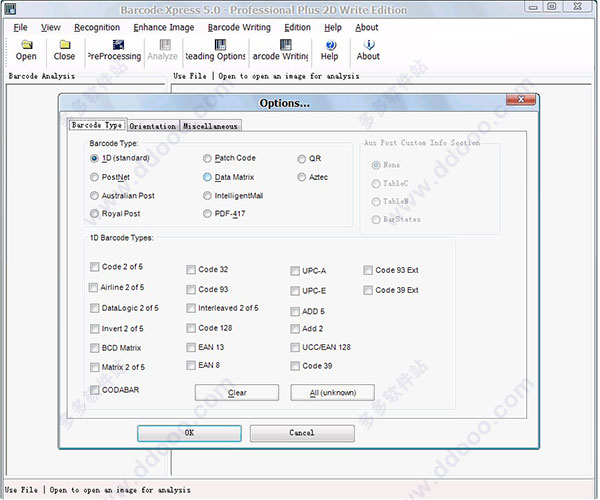Open the File menu
This screenshot has width=600, height=500.
pos(20,28)
